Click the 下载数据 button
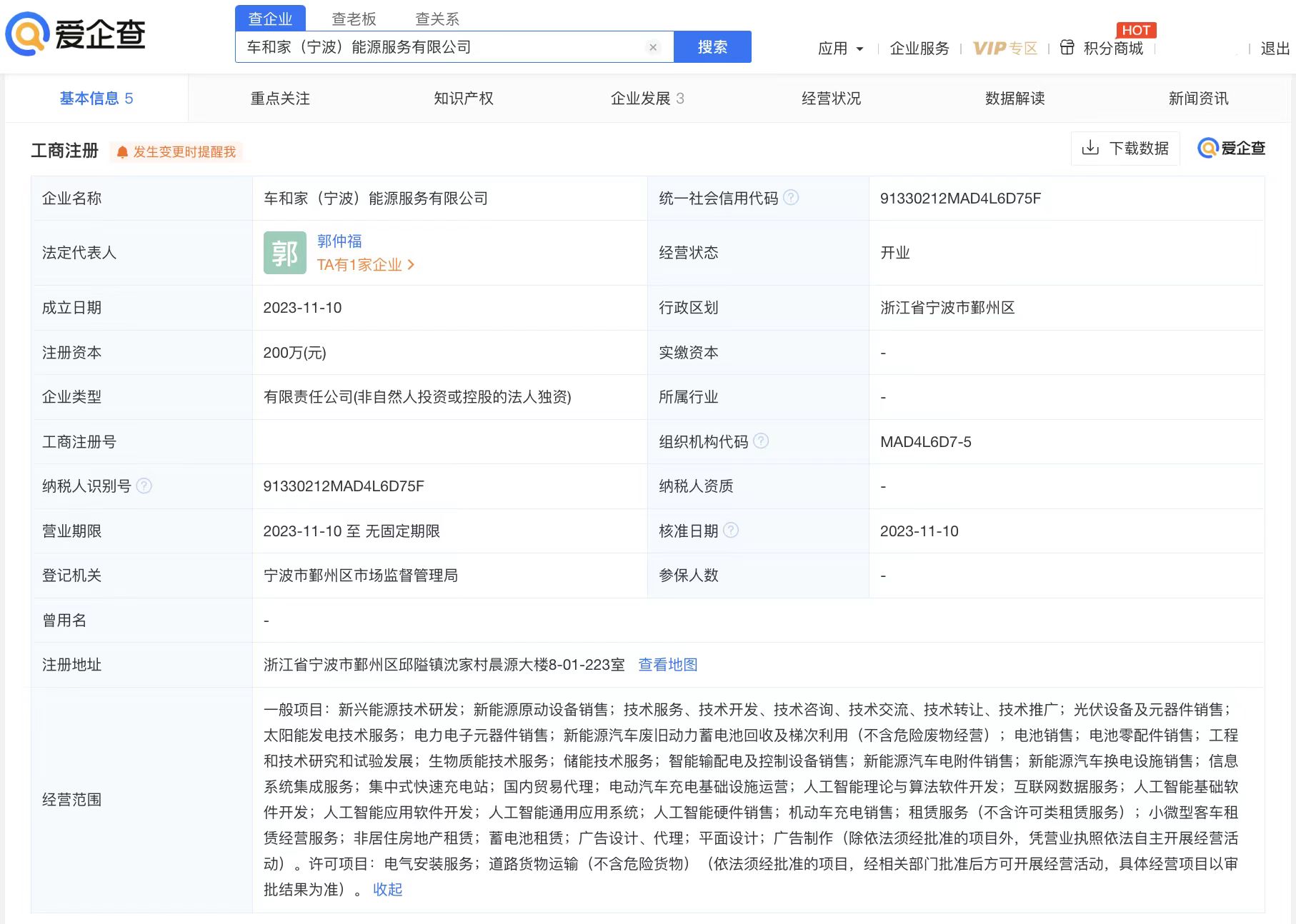 point(1125,149)
